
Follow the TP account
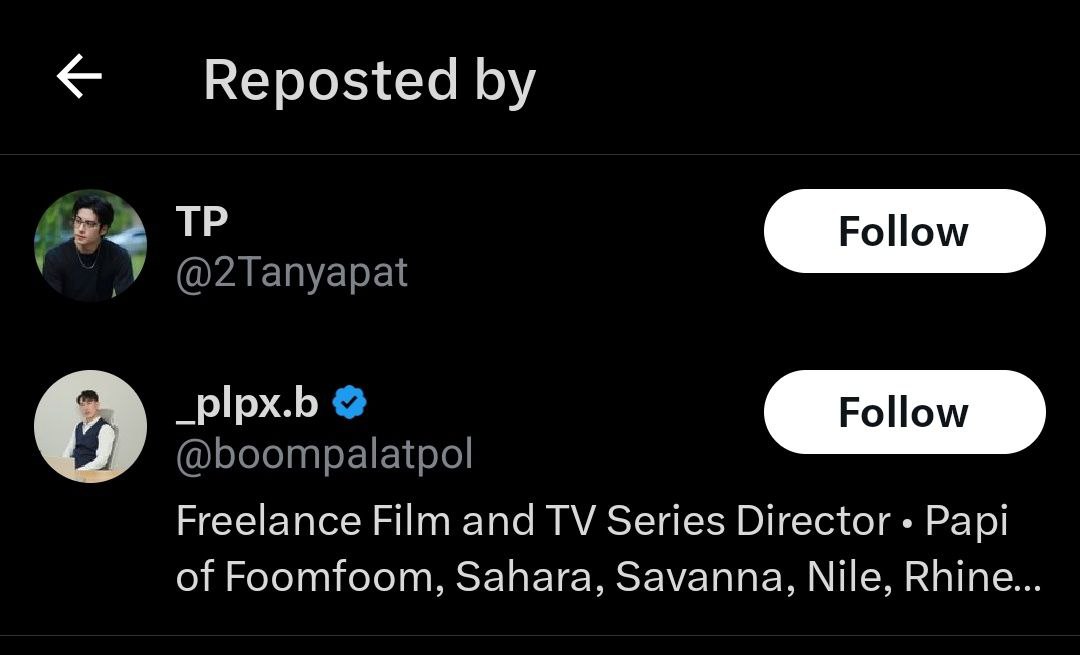coord(904,231)
